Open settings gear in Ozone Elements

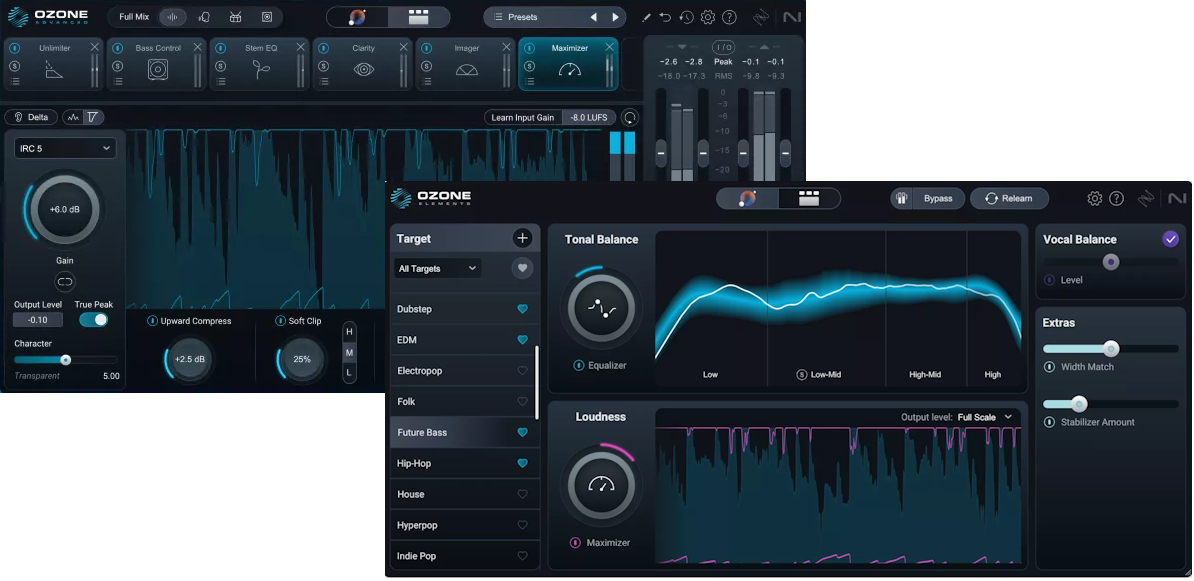pos(1094,199)
